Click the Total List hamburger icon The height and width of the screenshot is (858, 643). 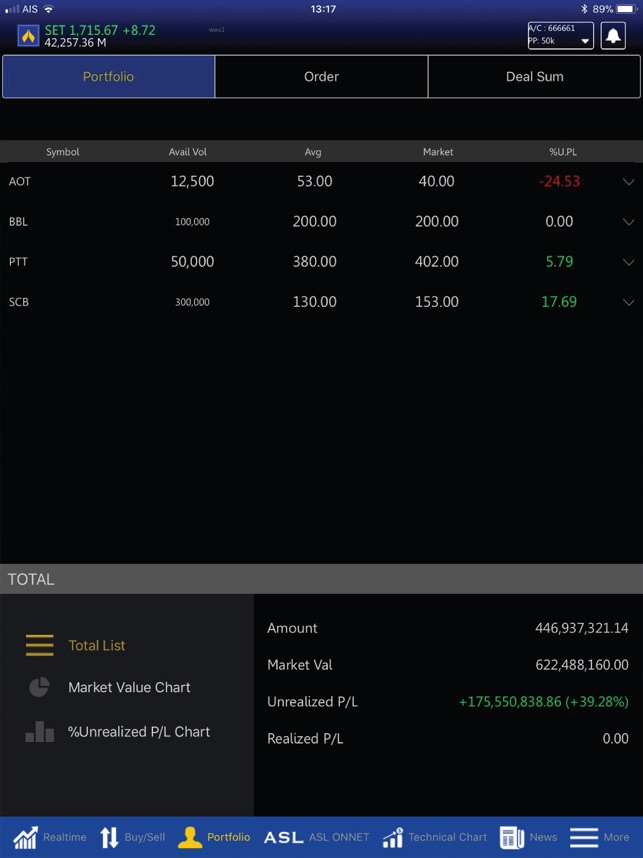(x=39, y=645)
